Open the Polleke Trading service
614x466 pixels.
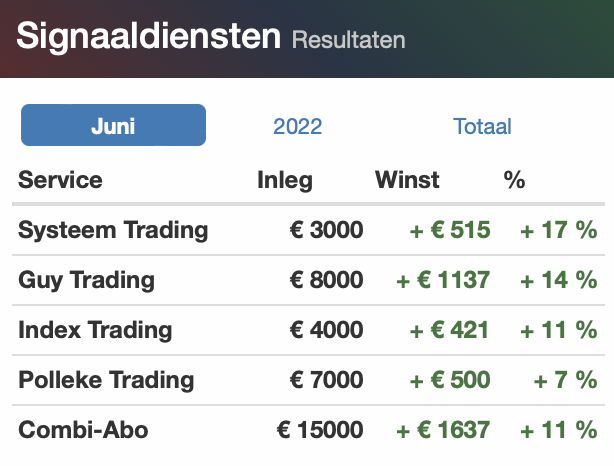[x=106, y=380]
